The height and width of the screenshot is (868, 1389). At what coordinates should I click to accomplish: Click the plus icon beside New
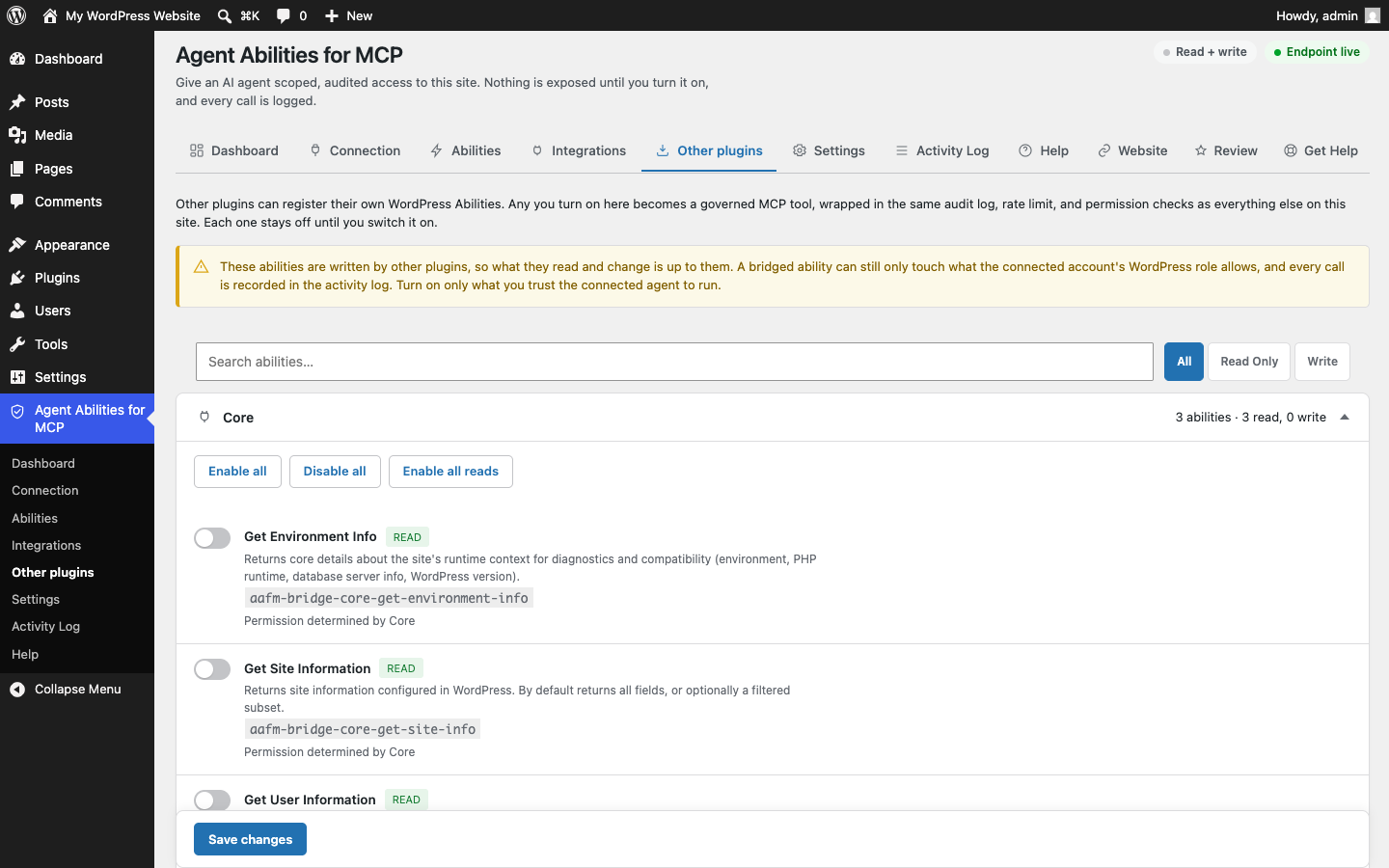tap(332, 15)
